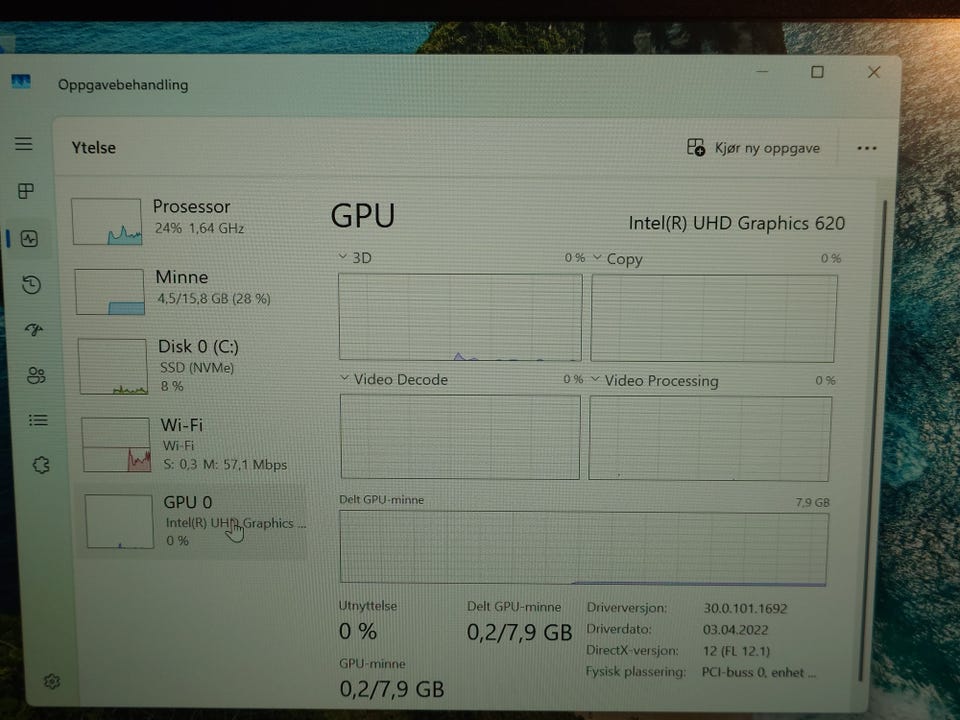Screen dimensions: 960x720
Task: Click the Driverversjon label
Action: click(626, 607)
